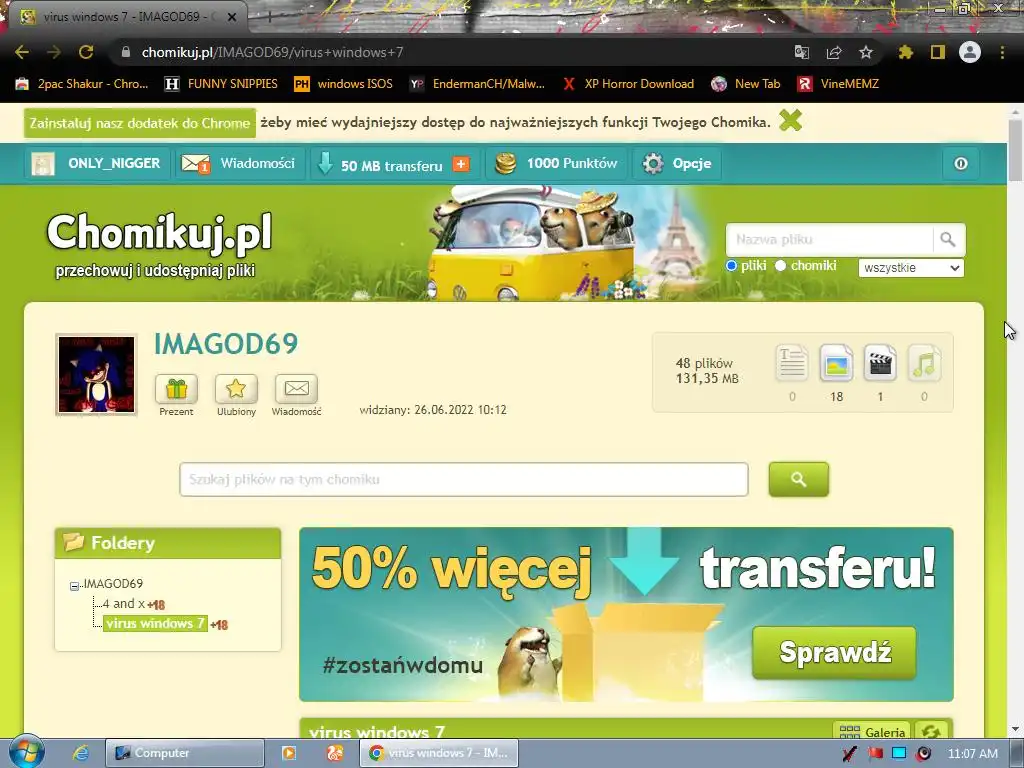The height and width of the screenshot is (768, 1024).
Task: Focus the Nazwa pliku search field
Action: tap(829, 240)
